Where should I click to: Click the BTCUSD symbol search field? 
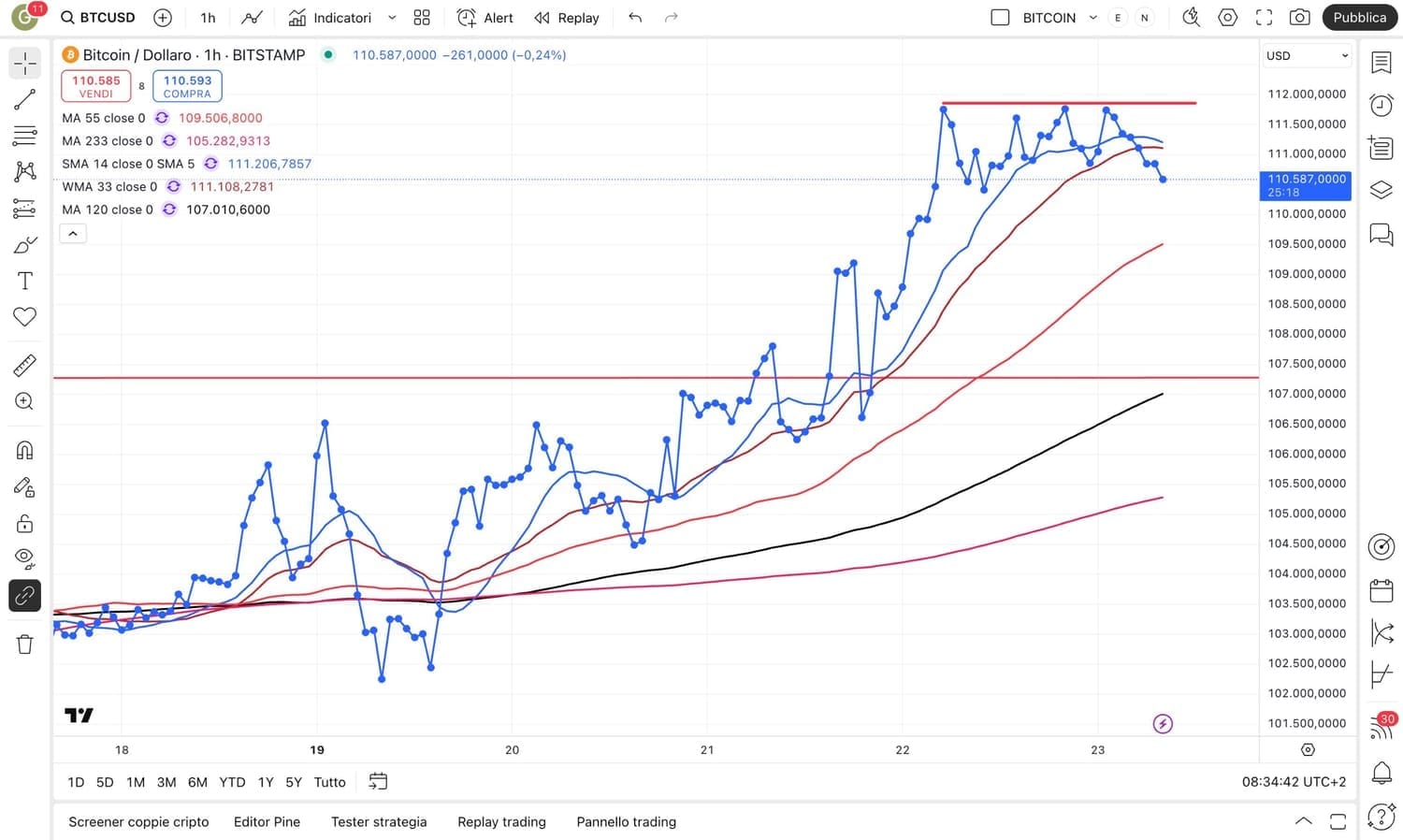pyautogui.click(x=98, y=18)
